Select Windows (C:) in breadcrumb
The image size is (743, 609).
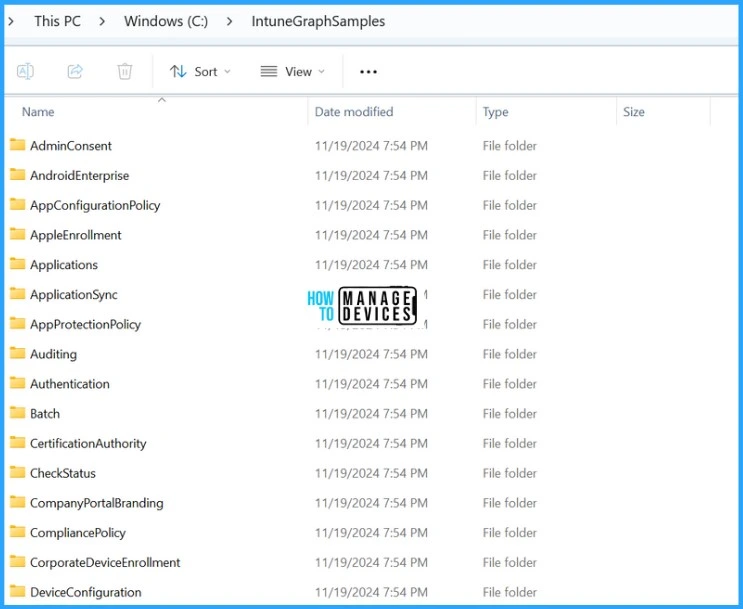[x=166, y=21]
